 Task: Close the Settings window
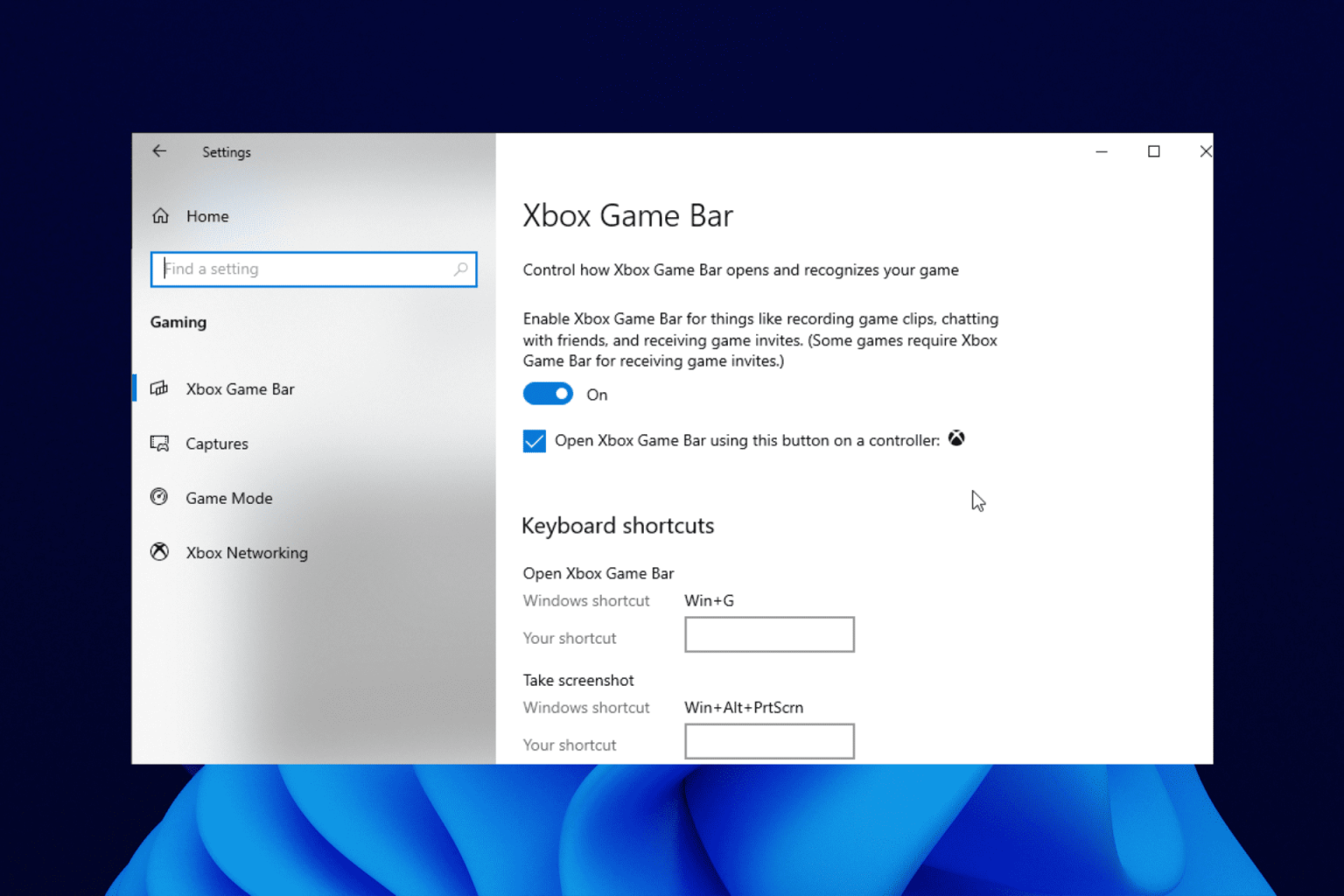(1205, 151)
